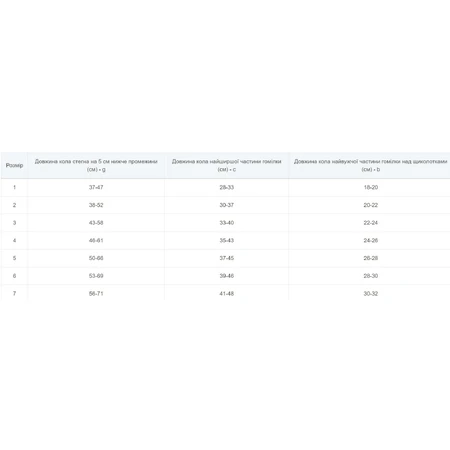Click the "39-46" calf value cell
Screen dimensions: 450x450
(x=227, y=276)
